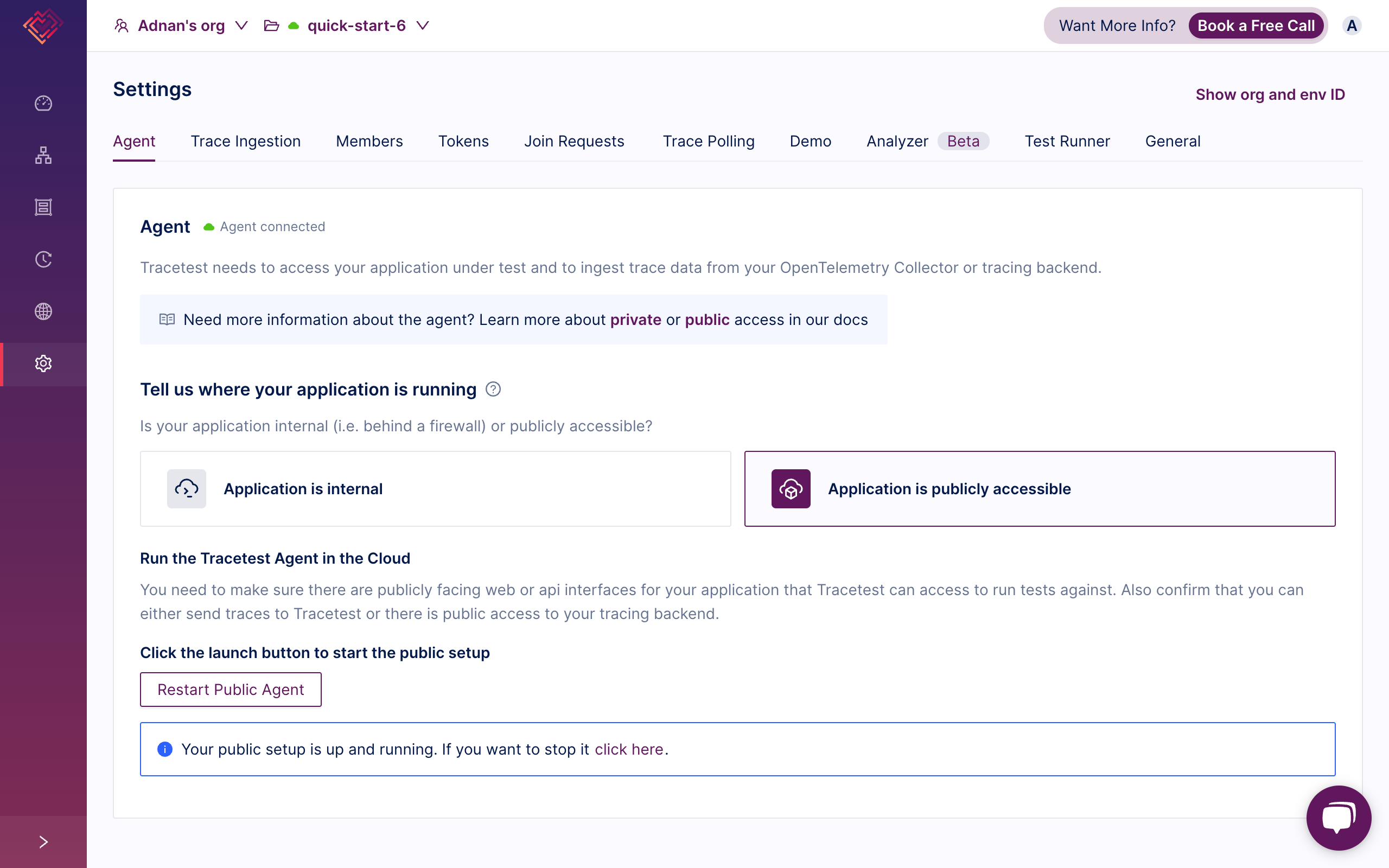Switch to the Analyzer Beta tab

(927, 141)
